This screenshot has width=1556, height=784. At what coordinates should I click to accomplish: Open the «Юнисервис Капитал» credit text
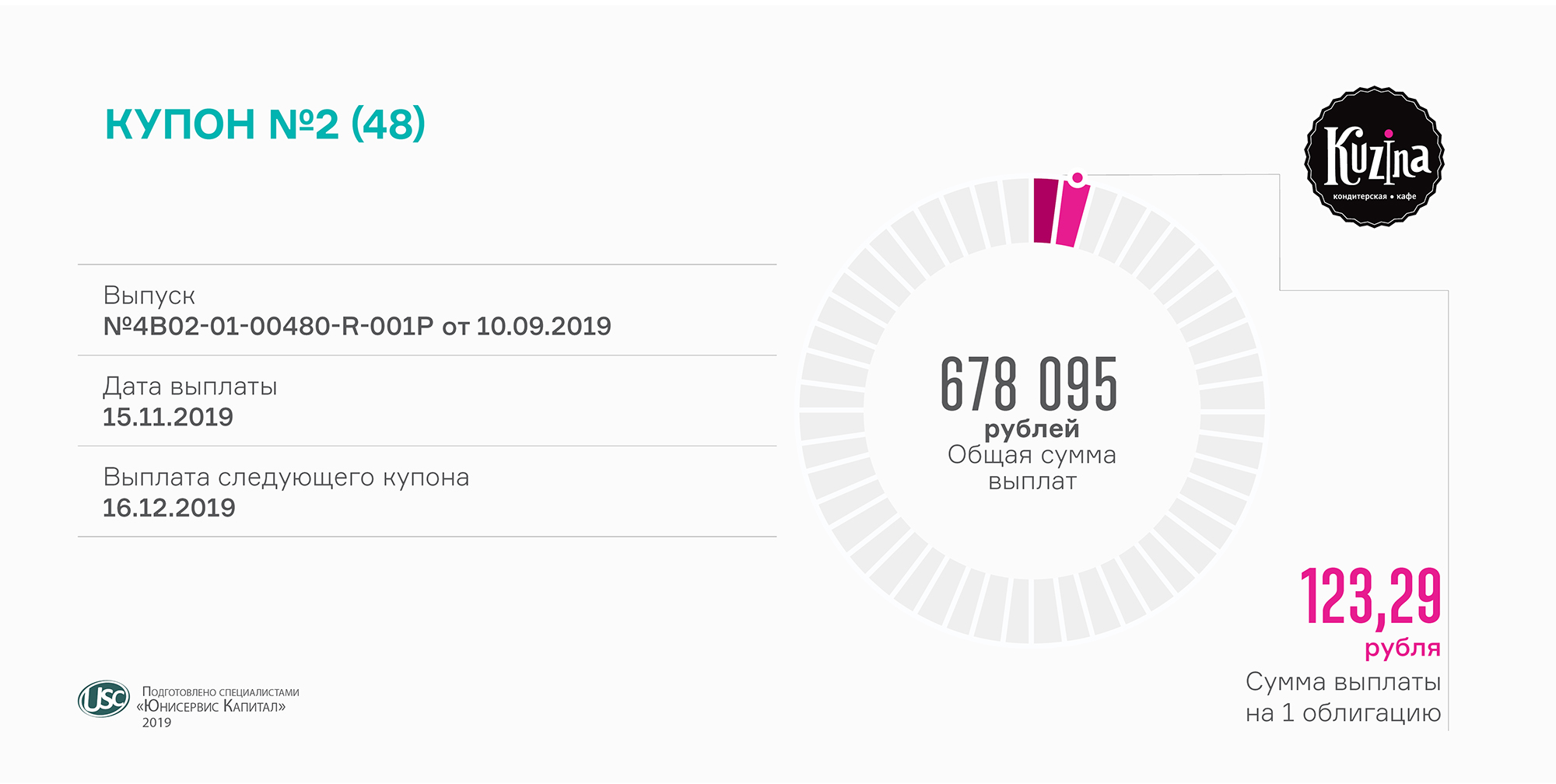(x=212, y=707)
